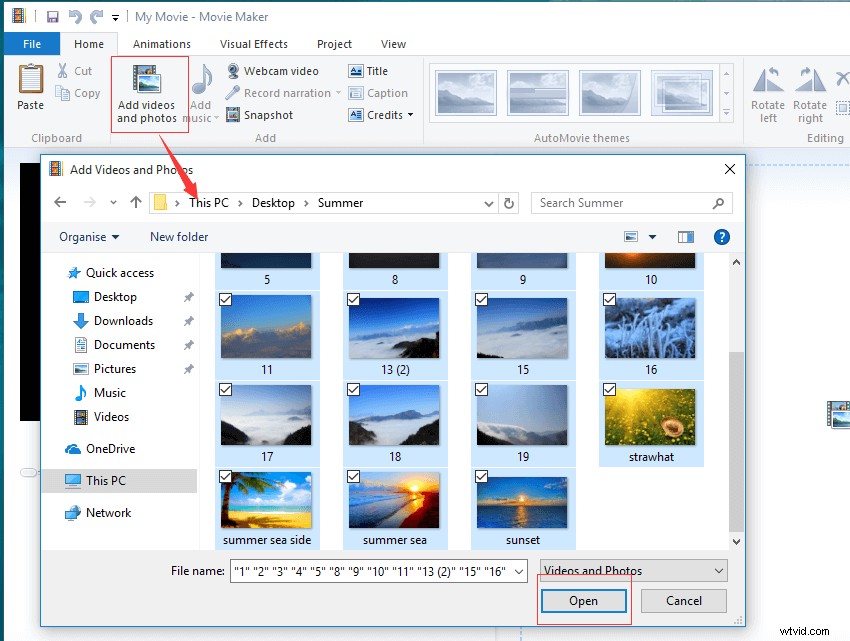Viewport: 850px width, 641px height.
Task: Deselect the sunset photo checkbox
Action: tap(481, 477)
